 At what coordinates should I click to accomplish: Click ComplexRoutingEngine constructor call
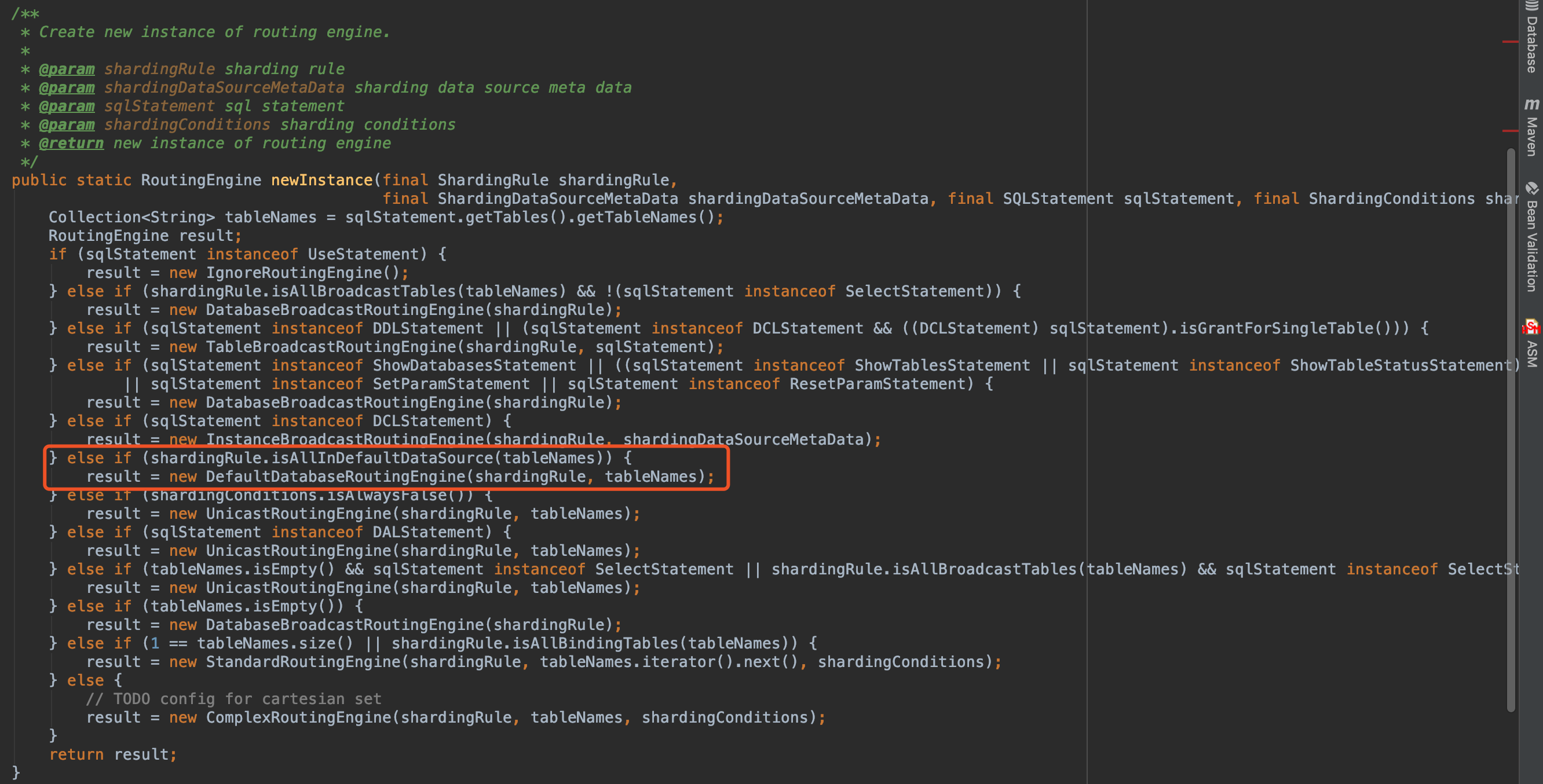298,717
